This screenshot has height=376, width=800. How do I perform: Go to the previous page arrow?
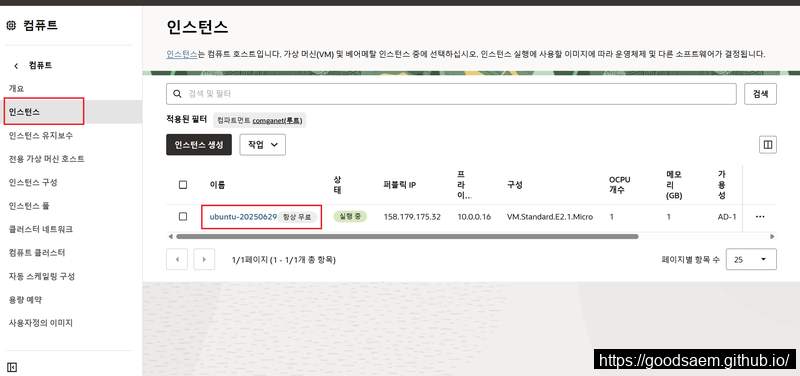coord(177,259)
